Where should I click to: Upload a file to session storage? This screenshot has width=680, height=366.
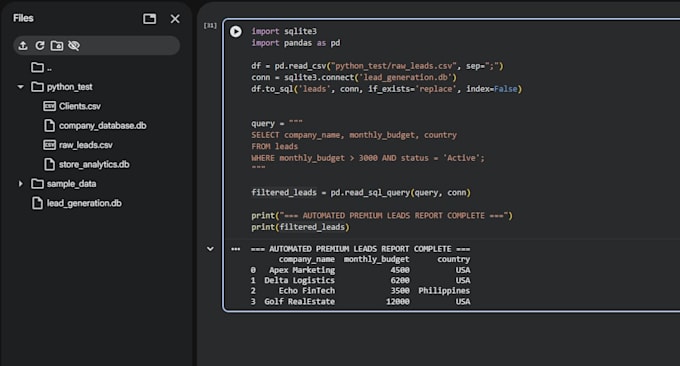pos(23,46)
